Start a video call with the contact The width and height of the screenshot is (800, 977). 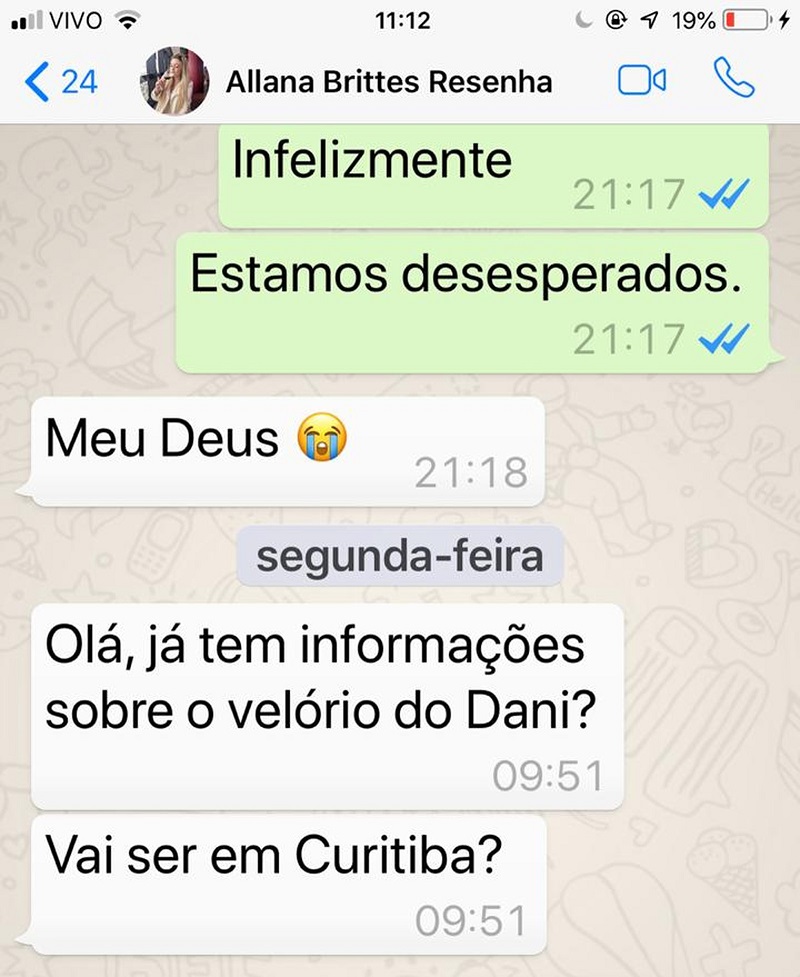(642, 80)
